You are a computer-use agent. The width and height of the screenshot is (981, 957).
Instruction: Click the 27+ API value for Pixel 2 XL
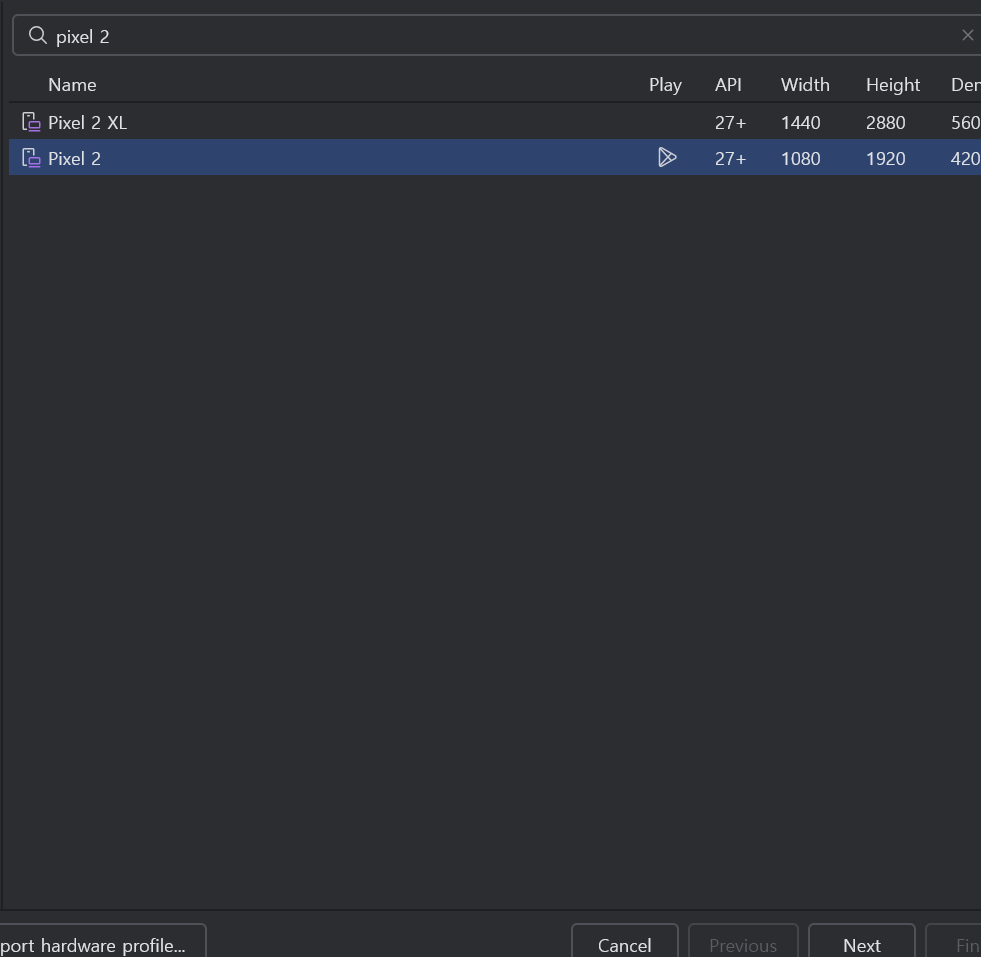coord(731,123)
